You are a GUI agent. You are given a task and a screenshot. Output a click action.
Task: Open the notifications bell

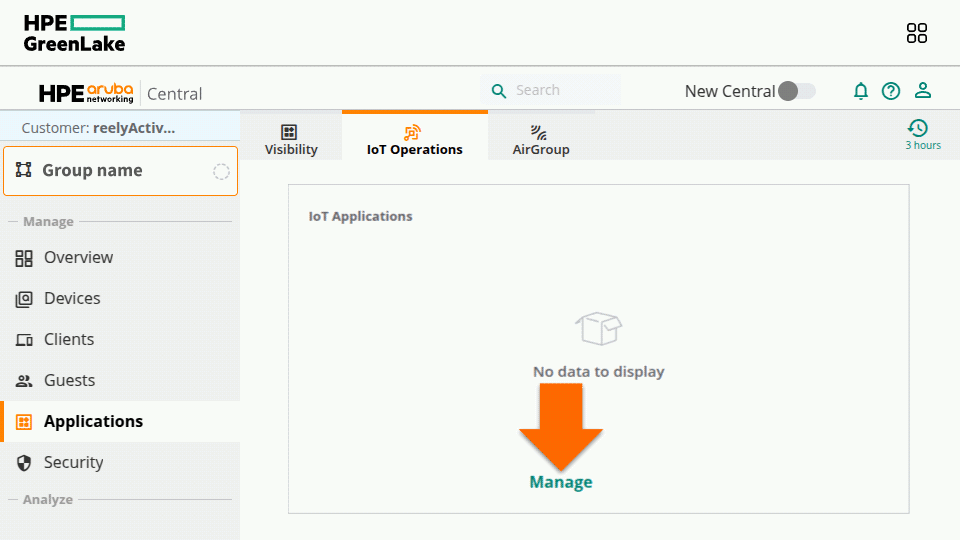pos(861,91)
